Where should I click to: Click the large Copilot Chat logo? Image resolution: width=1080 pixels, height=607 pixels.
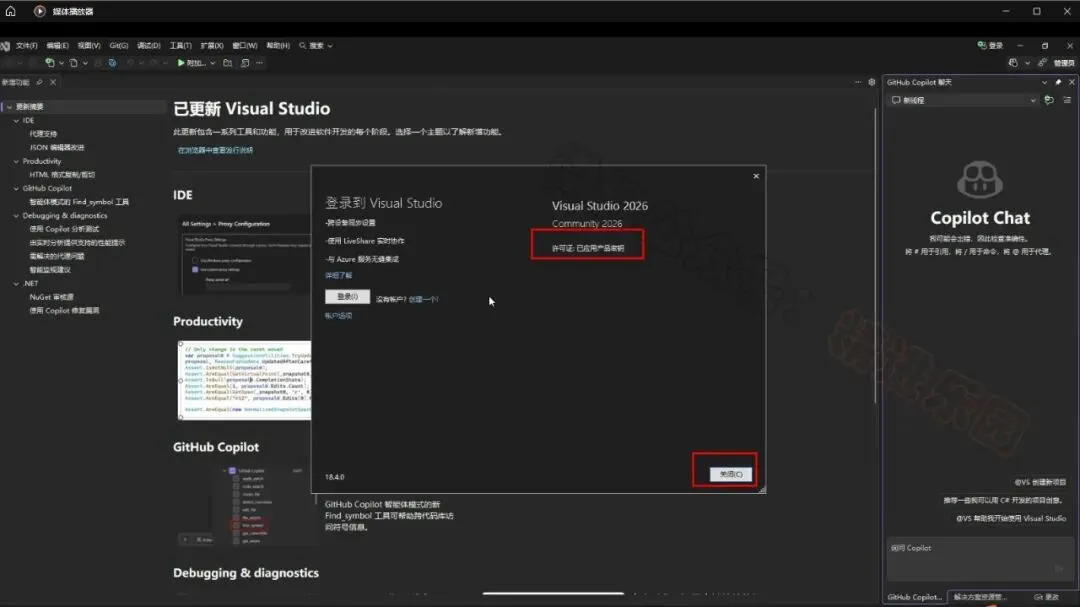(x=980, y=179)
